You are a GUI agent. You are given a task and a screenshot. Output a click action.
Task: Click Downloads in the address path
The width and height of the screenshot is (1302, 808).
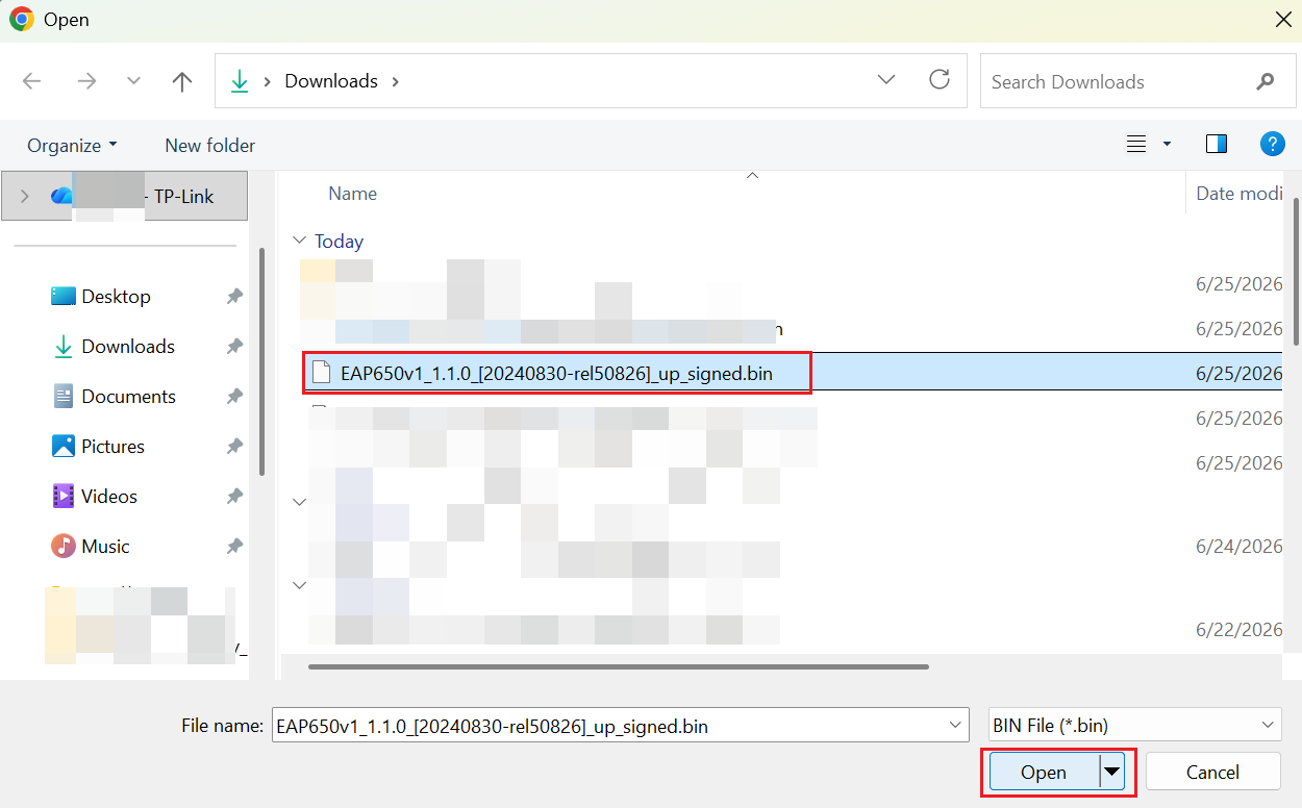(331, 81)
